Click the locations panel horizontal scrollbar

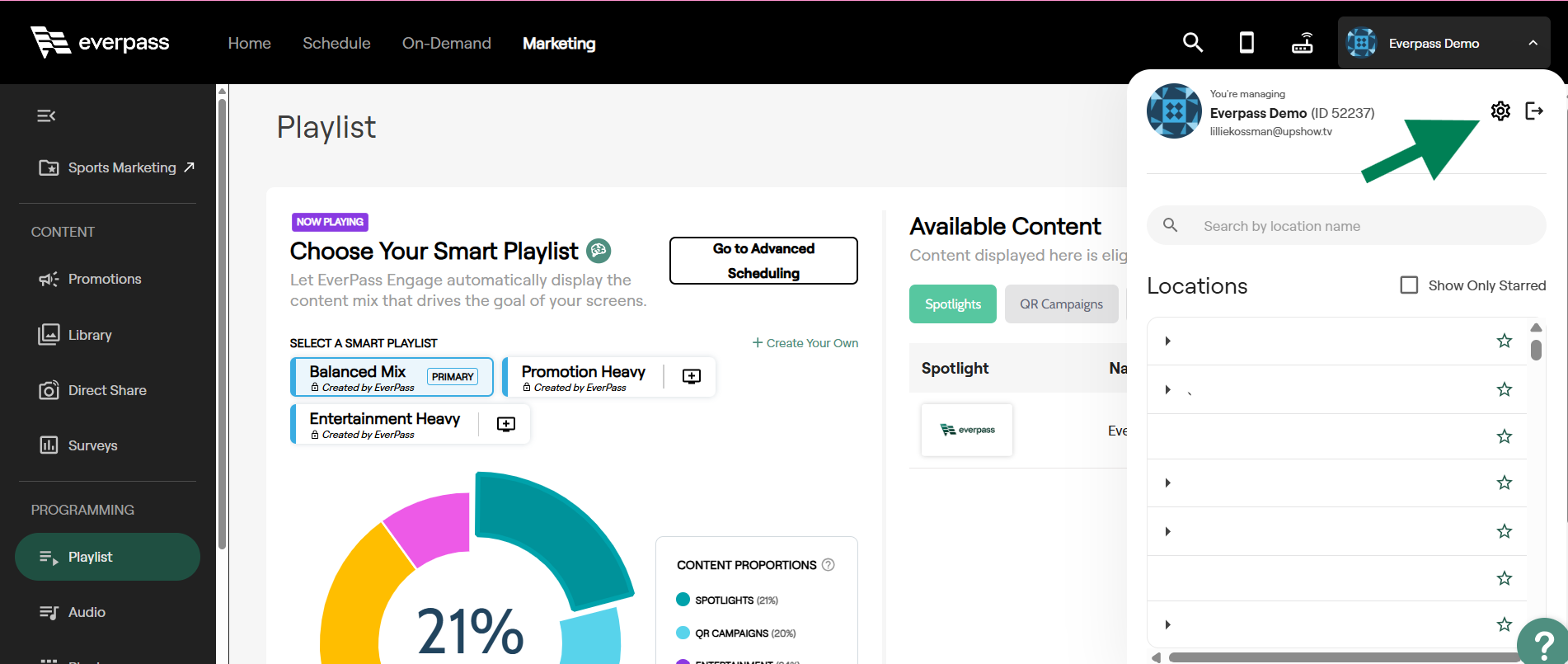(x=1344, y=657)
